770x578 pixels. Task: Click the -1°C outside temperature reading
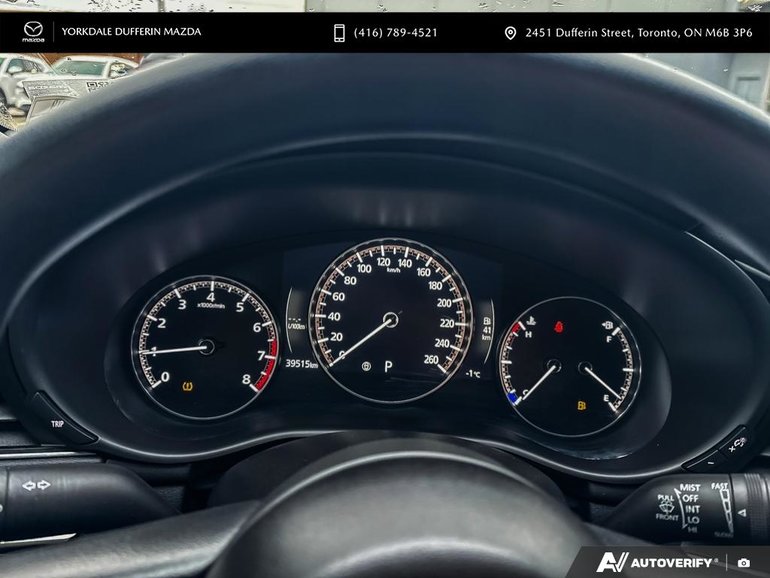click(473, 374)
